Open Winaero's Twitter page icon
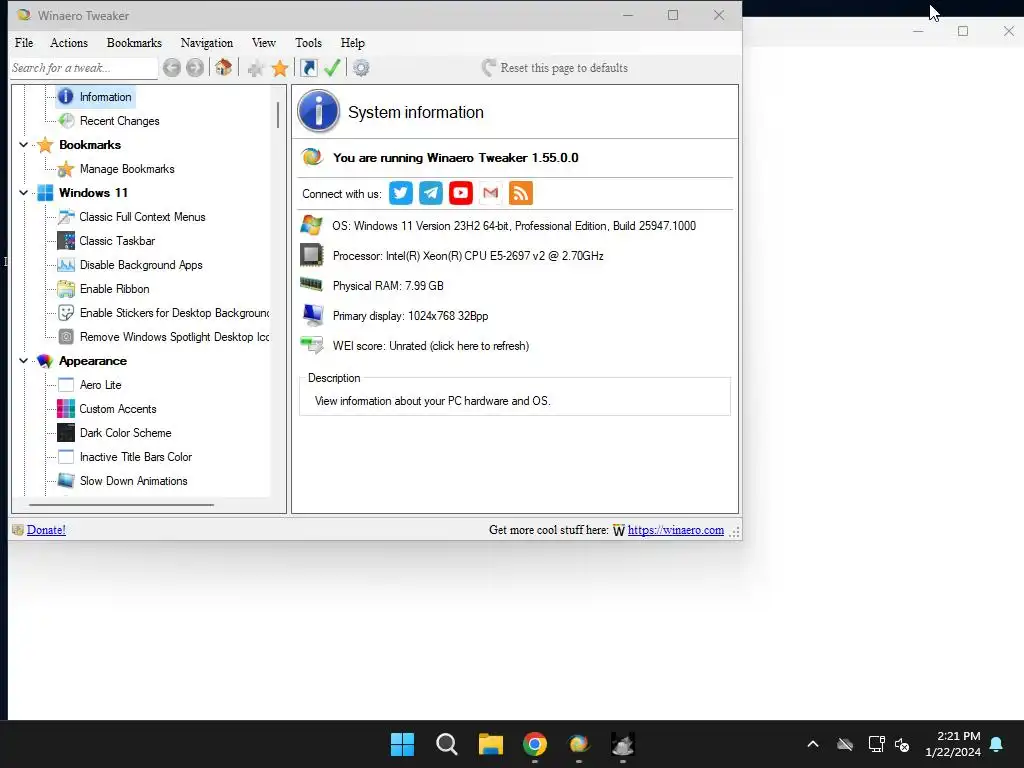The height and width of the screenshot is (768, 1024). pyautogui.click(x=400, y=193)
